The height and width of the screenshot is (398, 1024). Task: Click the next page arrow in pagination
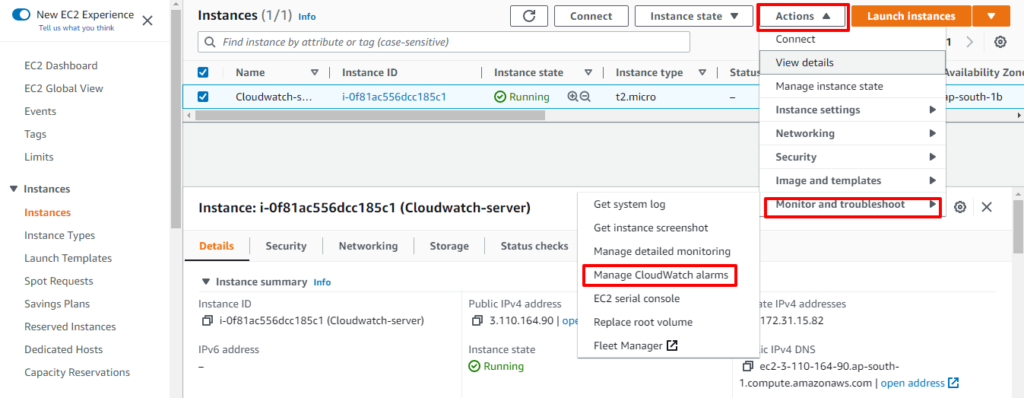tap(969, 42)
